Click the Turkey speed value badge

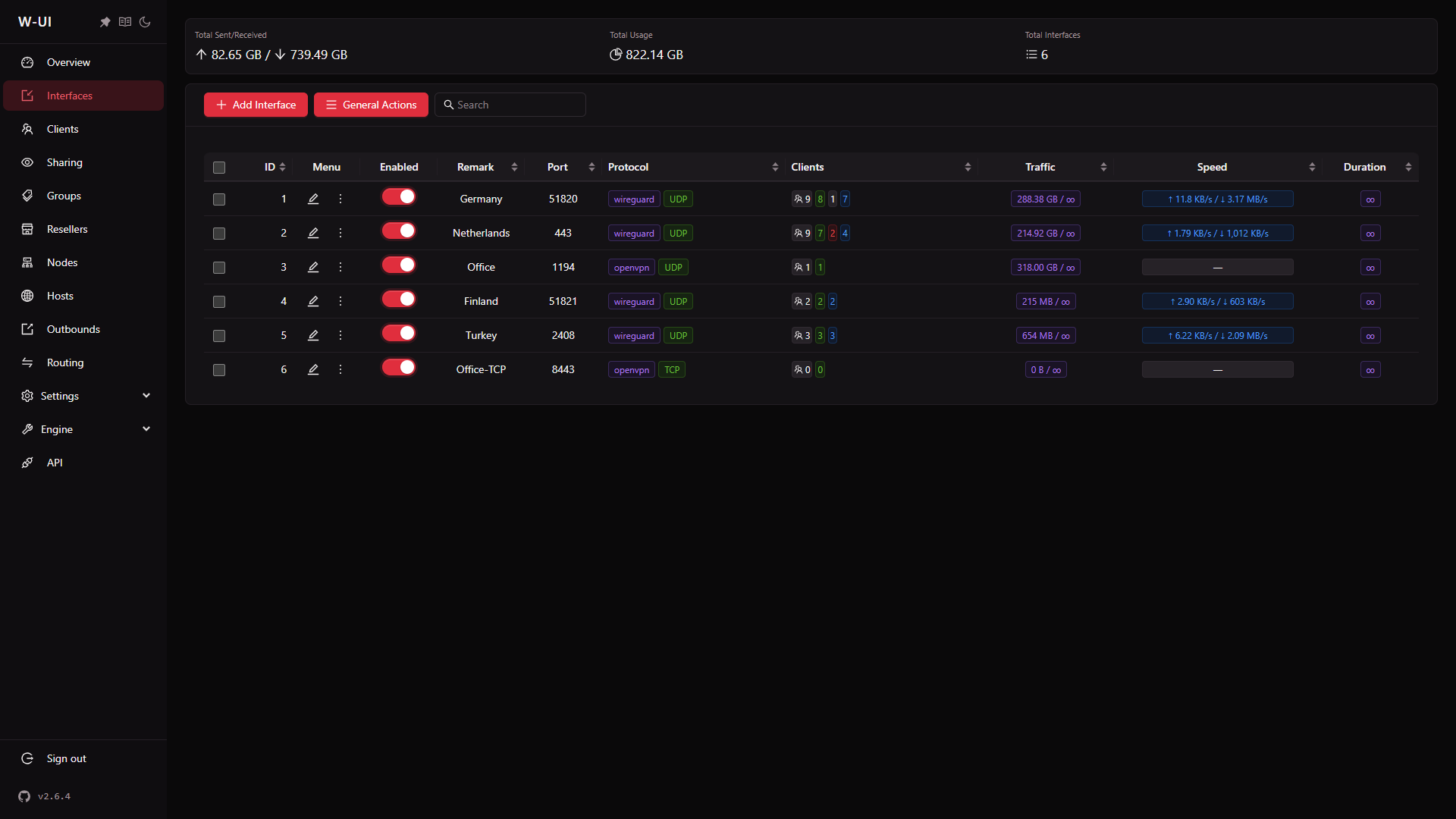click(x=1217, y=336)
